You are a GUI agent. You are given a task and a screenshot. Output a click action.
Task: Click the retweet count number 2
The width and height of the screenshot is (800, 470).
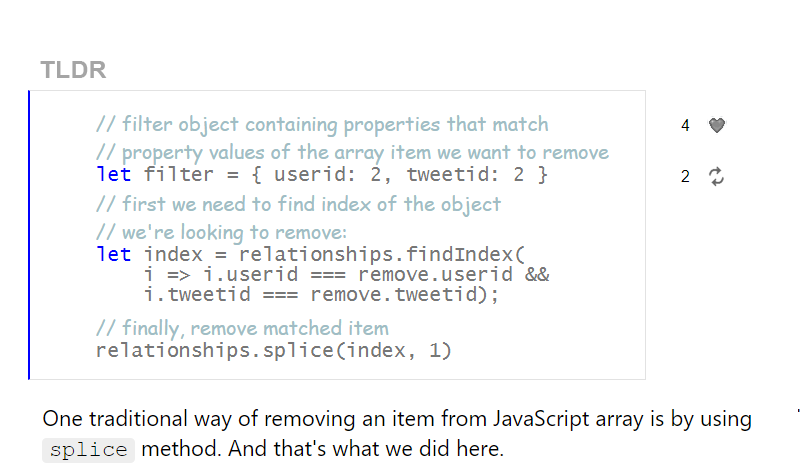pos(685,177)
